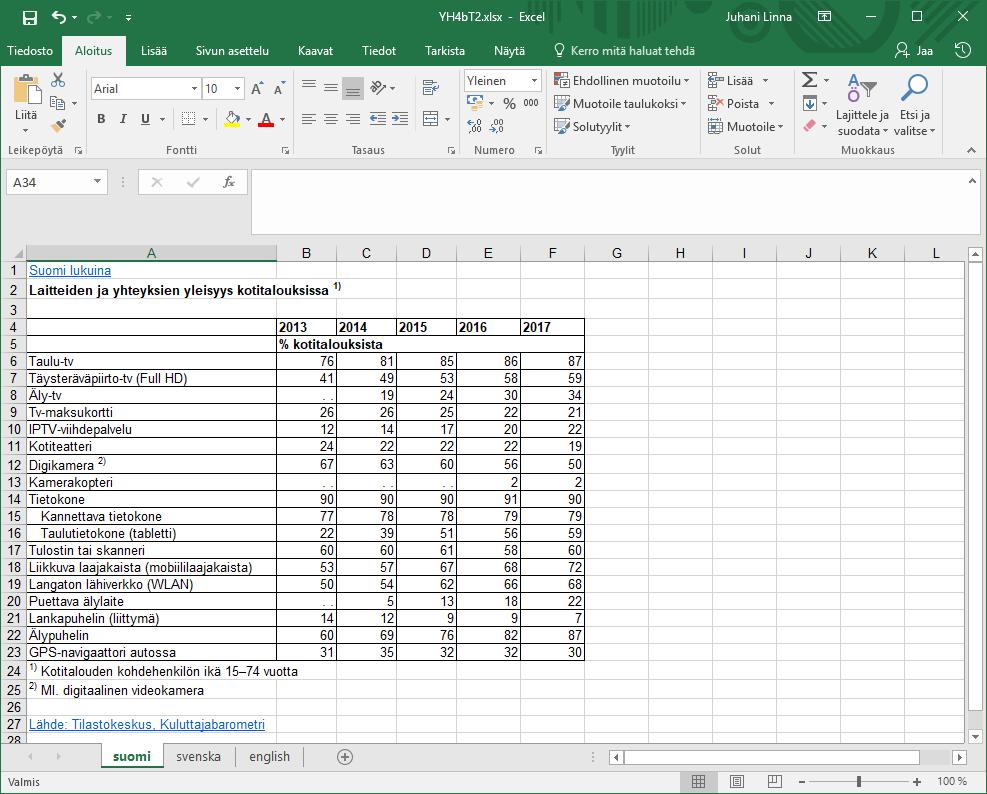The image size is (987, 794).
Task: Expand Muotoile taulukoksi menu
Action: (x=620, y=103)
